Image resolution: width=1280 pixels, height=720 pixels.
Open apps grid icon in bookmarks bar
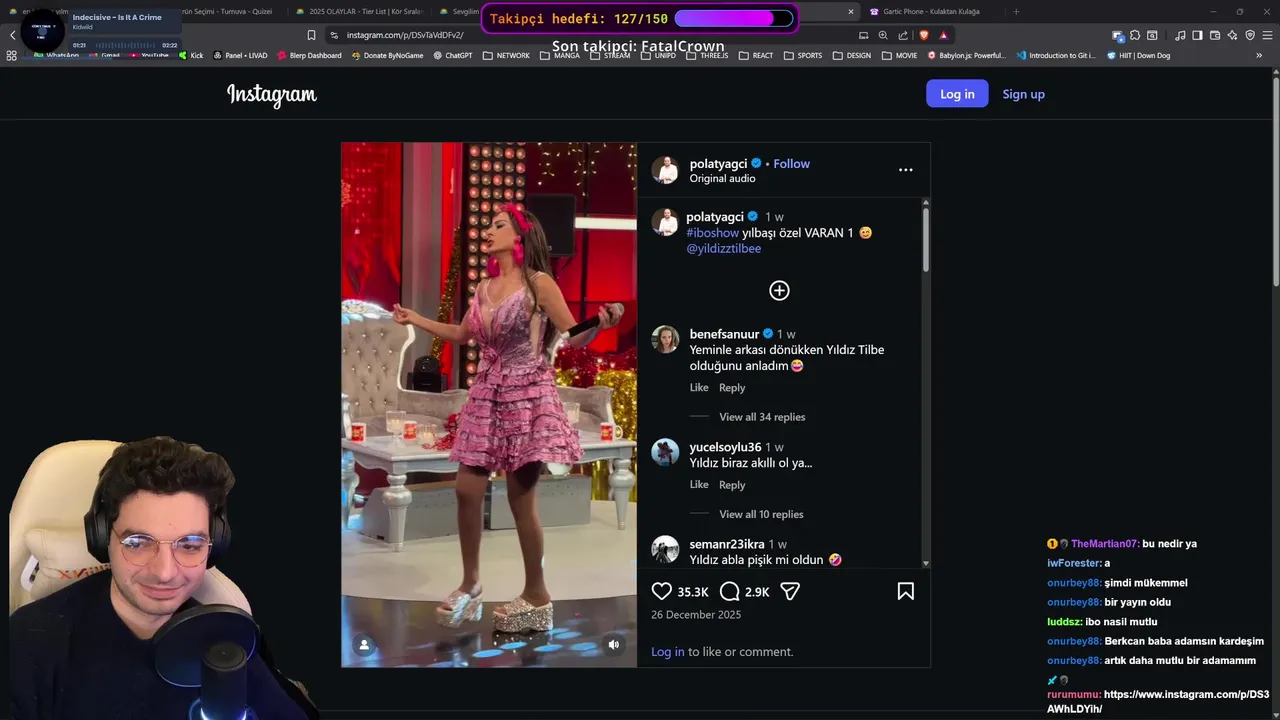coord(12,56)
